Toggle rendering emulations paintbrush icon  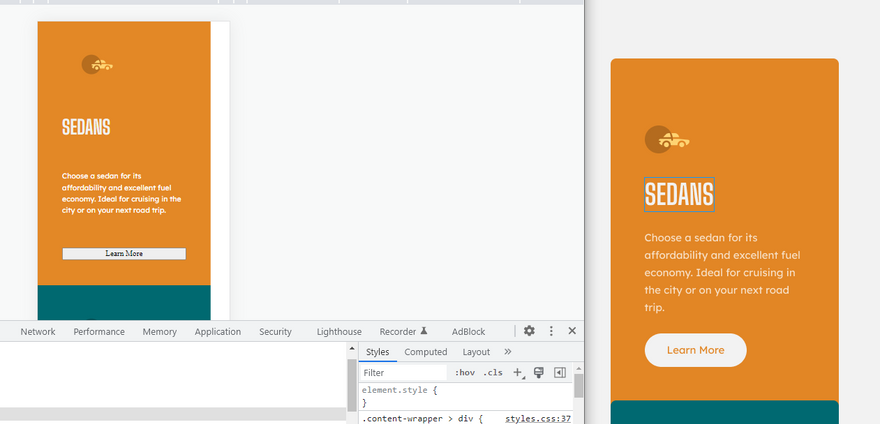pyautogui.click(x=538, y=373)
